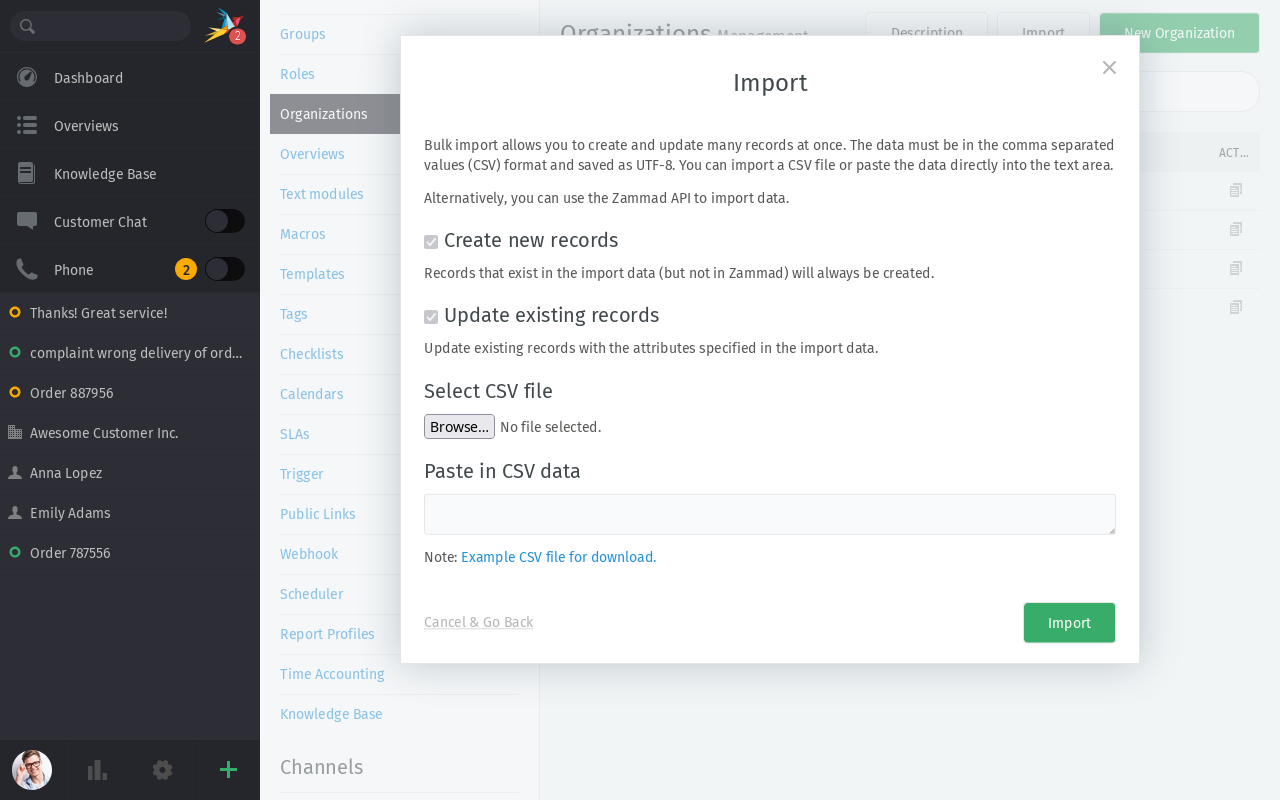Open the Awesome Customer Inc. tab
This screenshot has width=1280, height=800.
(x=130, y=433)
